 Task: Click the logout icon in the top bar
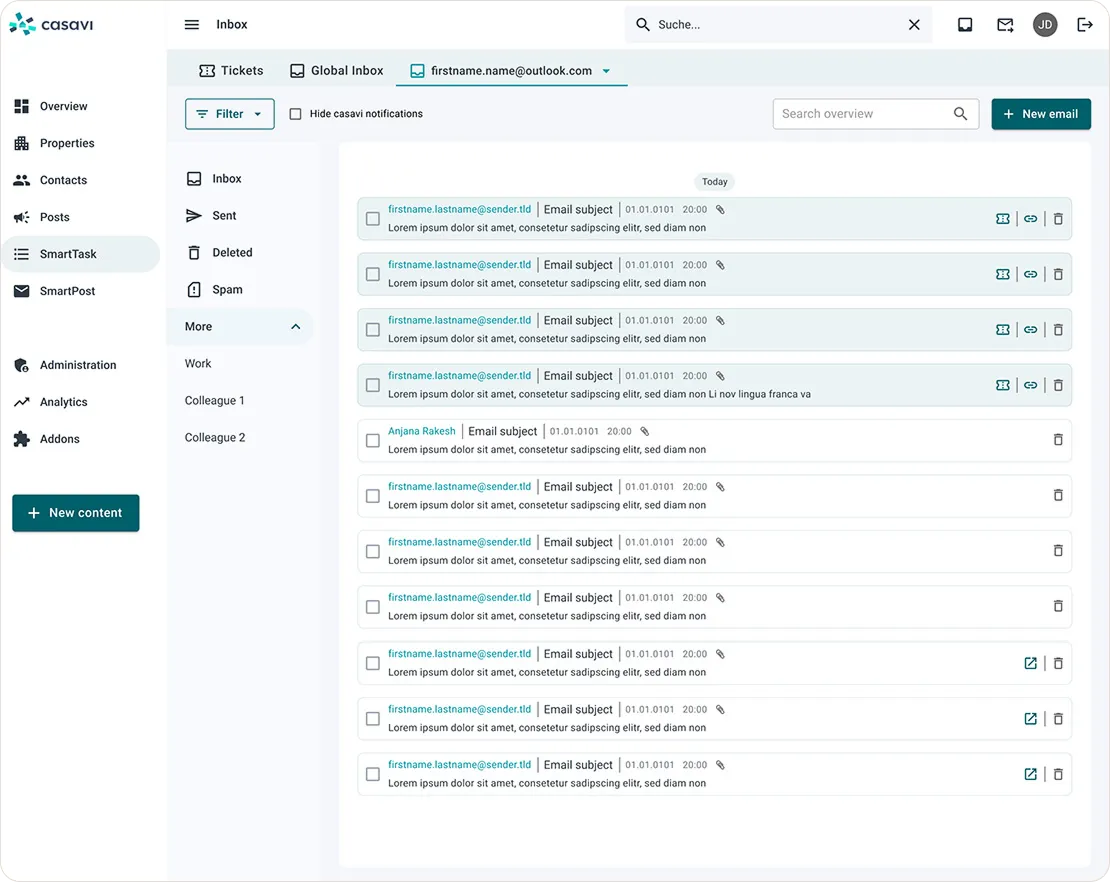click(1085, 25)
